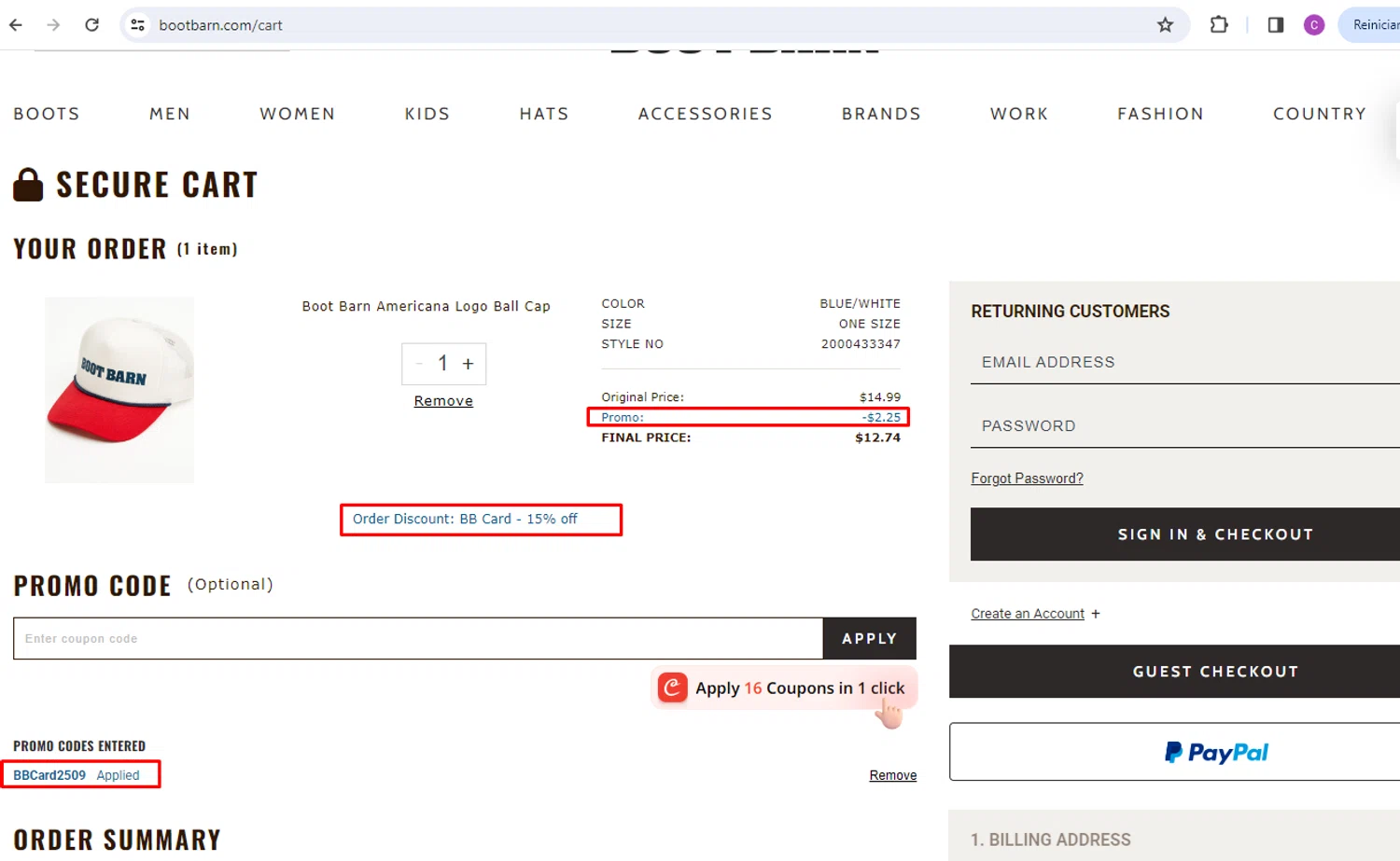
Task: Pay with the PayPal button
Action: point(1174,752)
